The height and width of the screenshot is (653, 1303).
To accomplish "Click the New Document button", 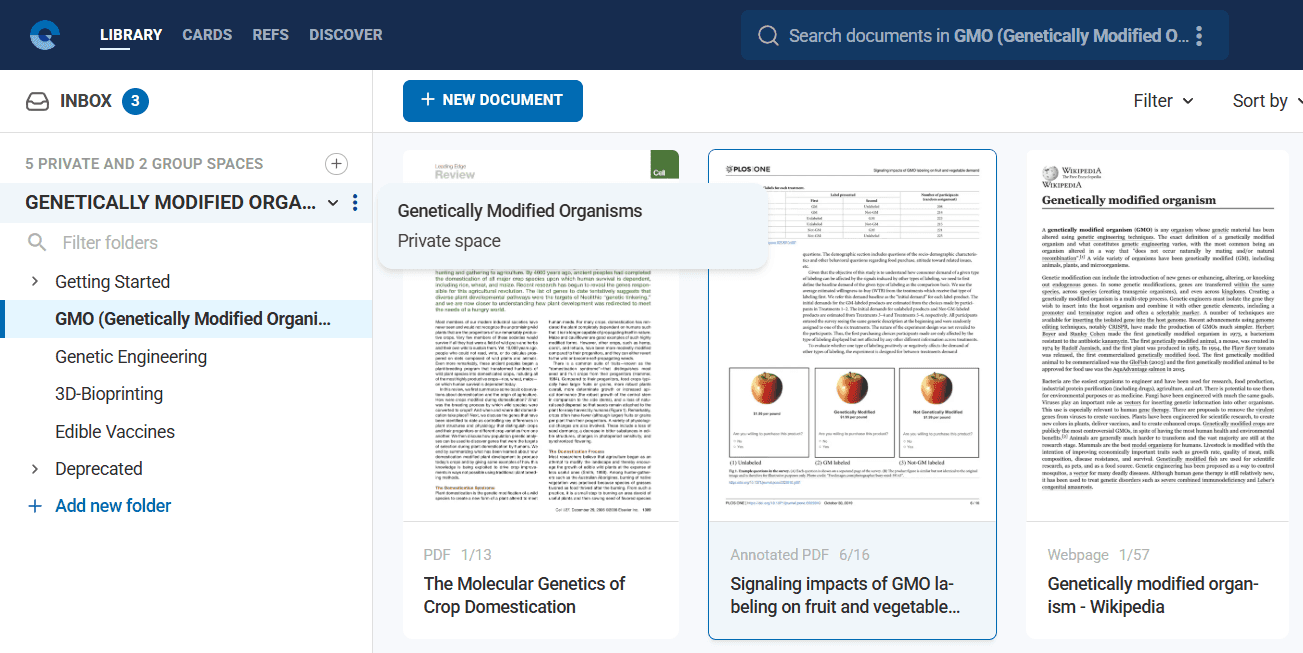I will [492, 100].
